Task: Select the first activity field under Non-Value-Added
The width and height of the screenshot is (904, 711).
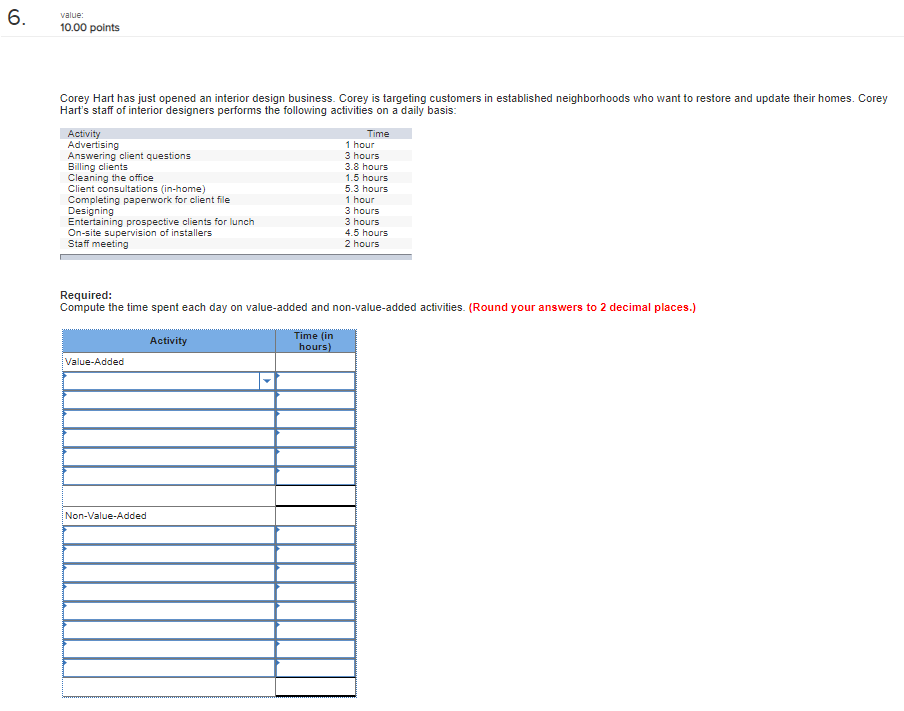Action: pos(169,535)
